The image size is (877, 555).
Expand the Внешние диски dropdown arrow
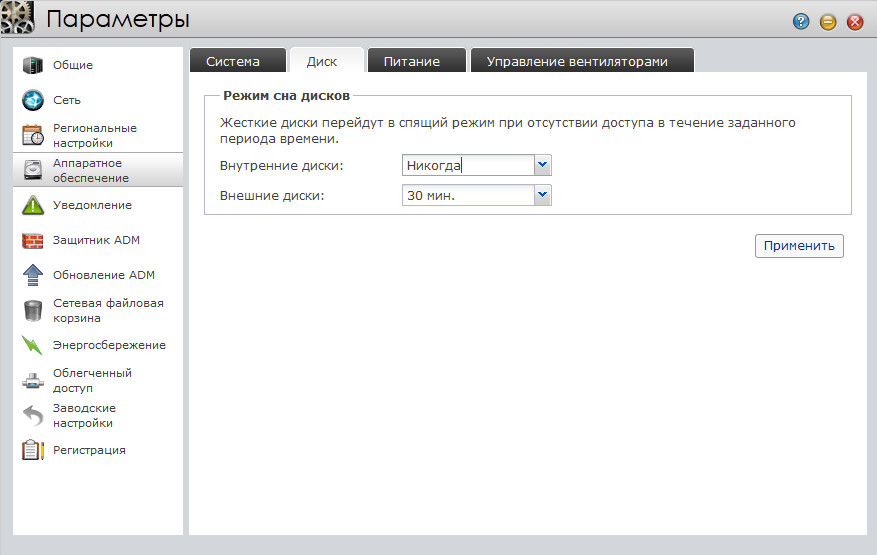(x=542, y=195)
